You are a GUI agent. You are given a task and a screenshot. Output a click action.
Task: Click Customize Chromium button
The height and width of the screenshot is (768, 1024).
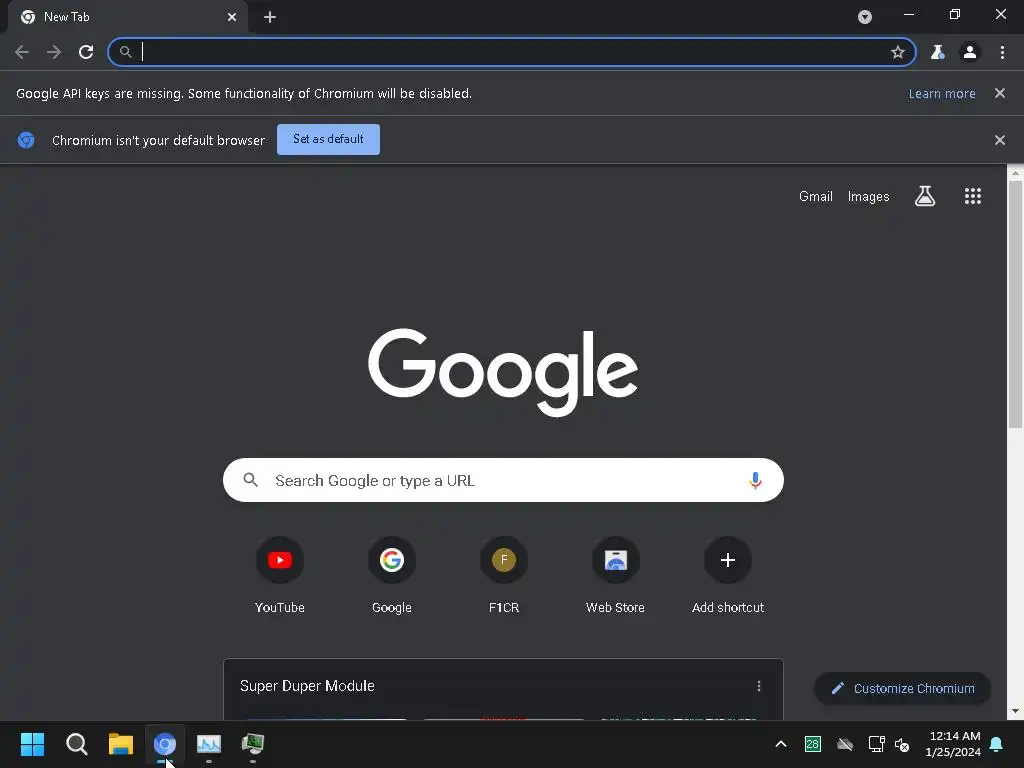tap(902, 688)
